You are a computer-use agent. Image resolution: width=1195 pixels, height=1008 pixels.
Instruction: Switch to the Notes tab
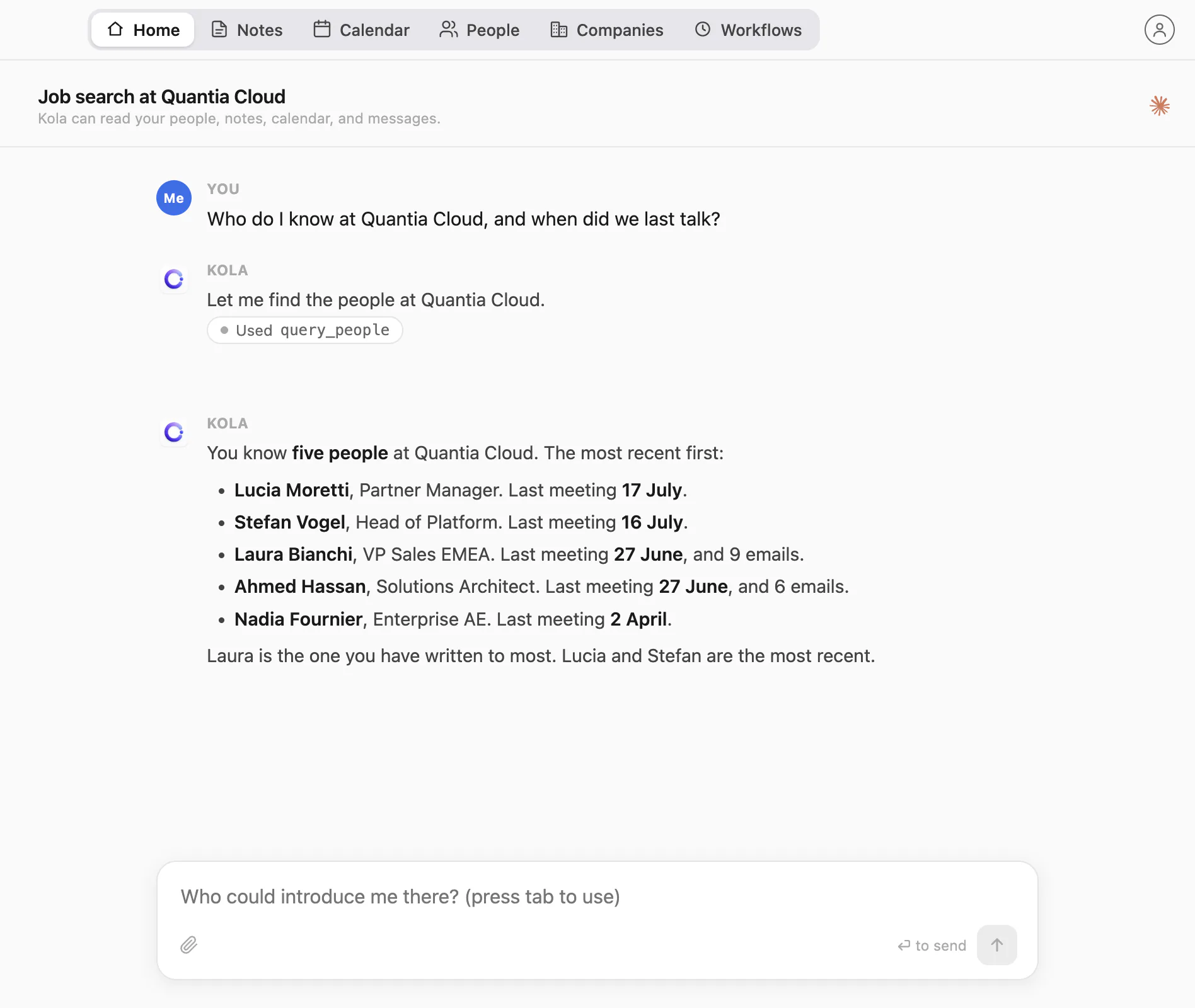click(x=246, y=30)
